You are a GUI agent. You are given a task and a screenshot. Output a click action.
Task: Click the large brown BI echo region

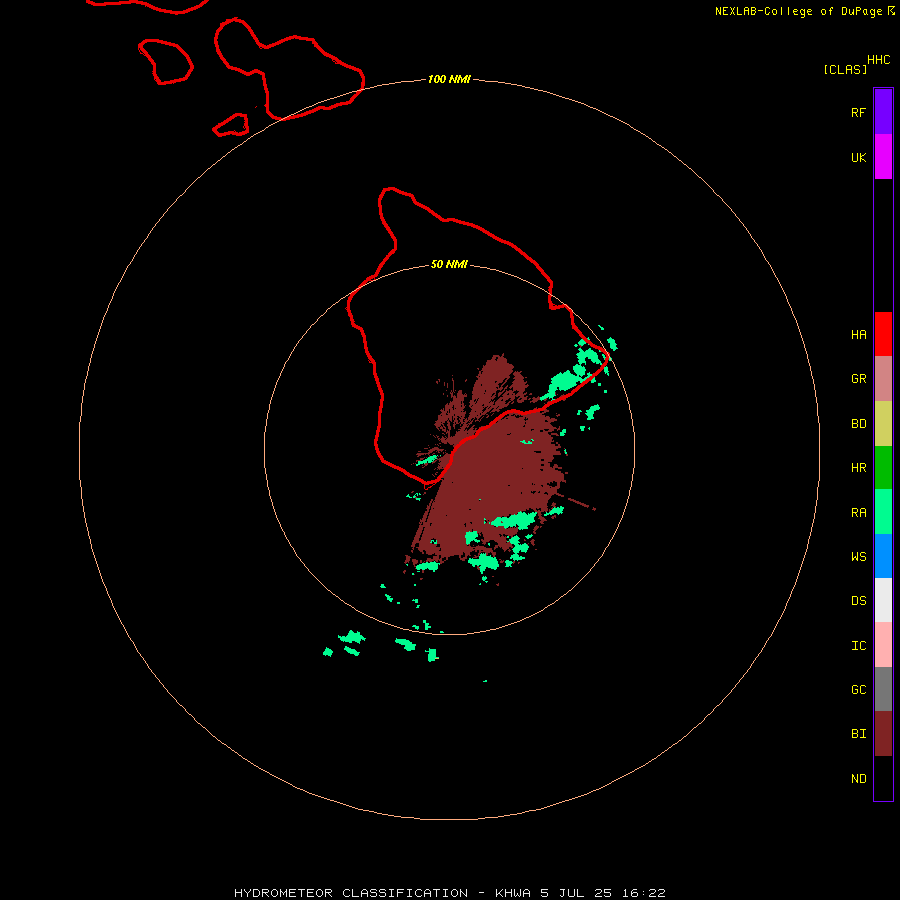click(494, 476)
